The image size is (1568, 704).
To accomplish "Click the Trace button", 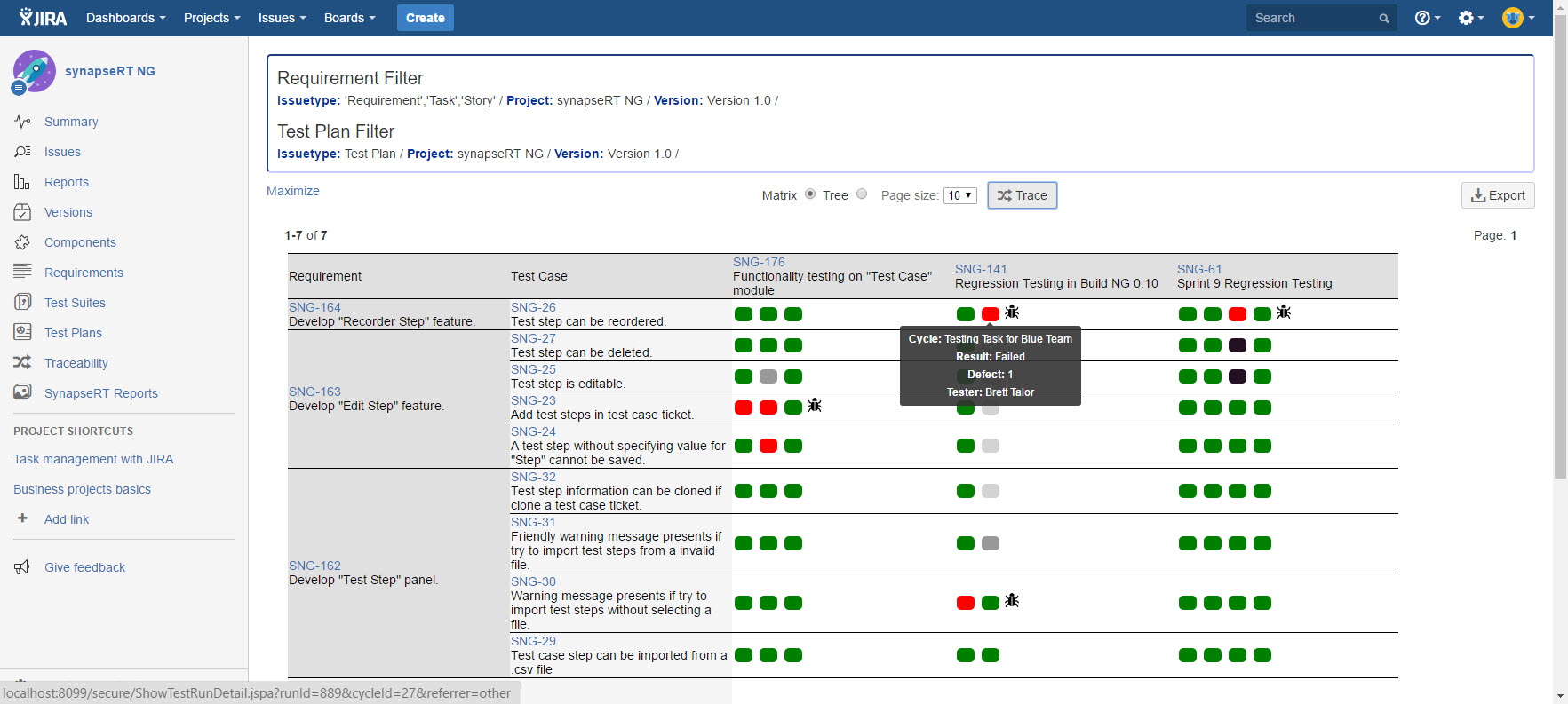I will [x=1023, y=195].
